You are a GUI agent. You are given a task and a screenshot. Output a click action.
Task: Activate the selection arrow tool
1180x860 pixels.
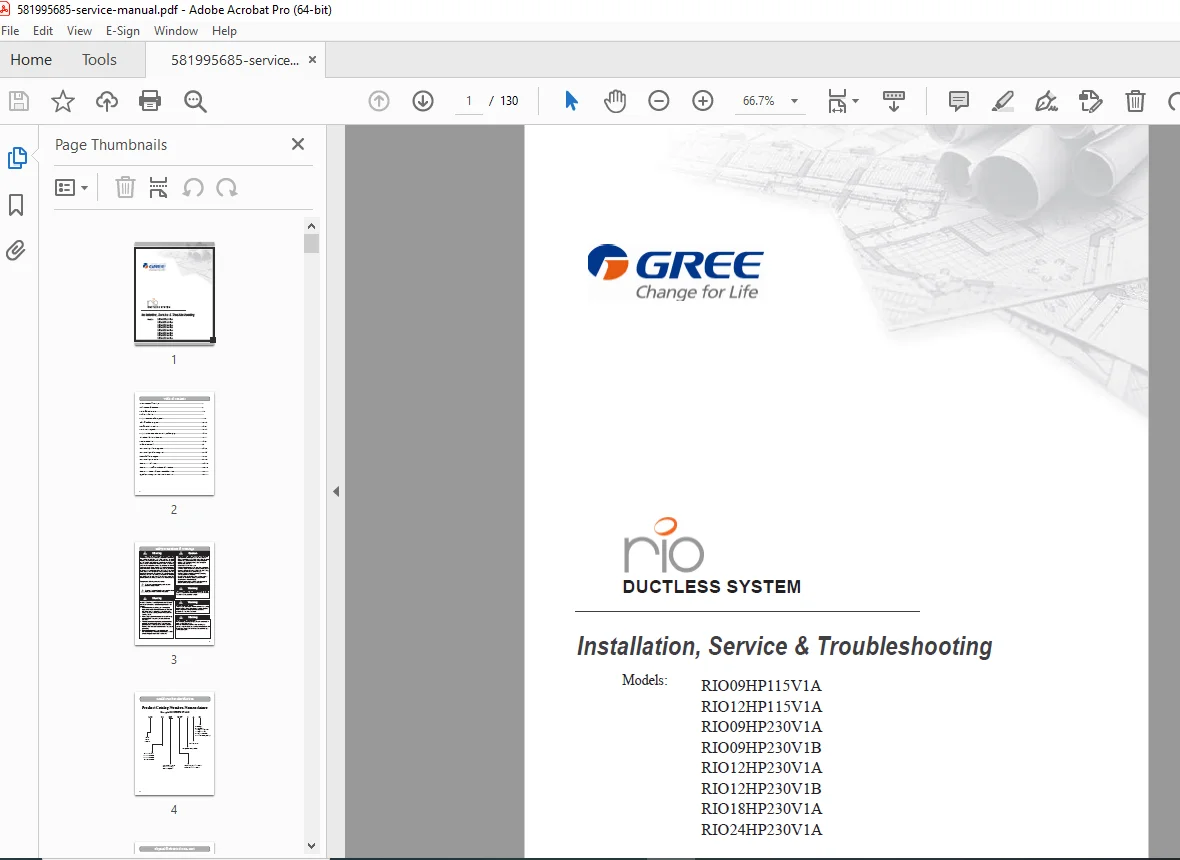pos(571,101)
